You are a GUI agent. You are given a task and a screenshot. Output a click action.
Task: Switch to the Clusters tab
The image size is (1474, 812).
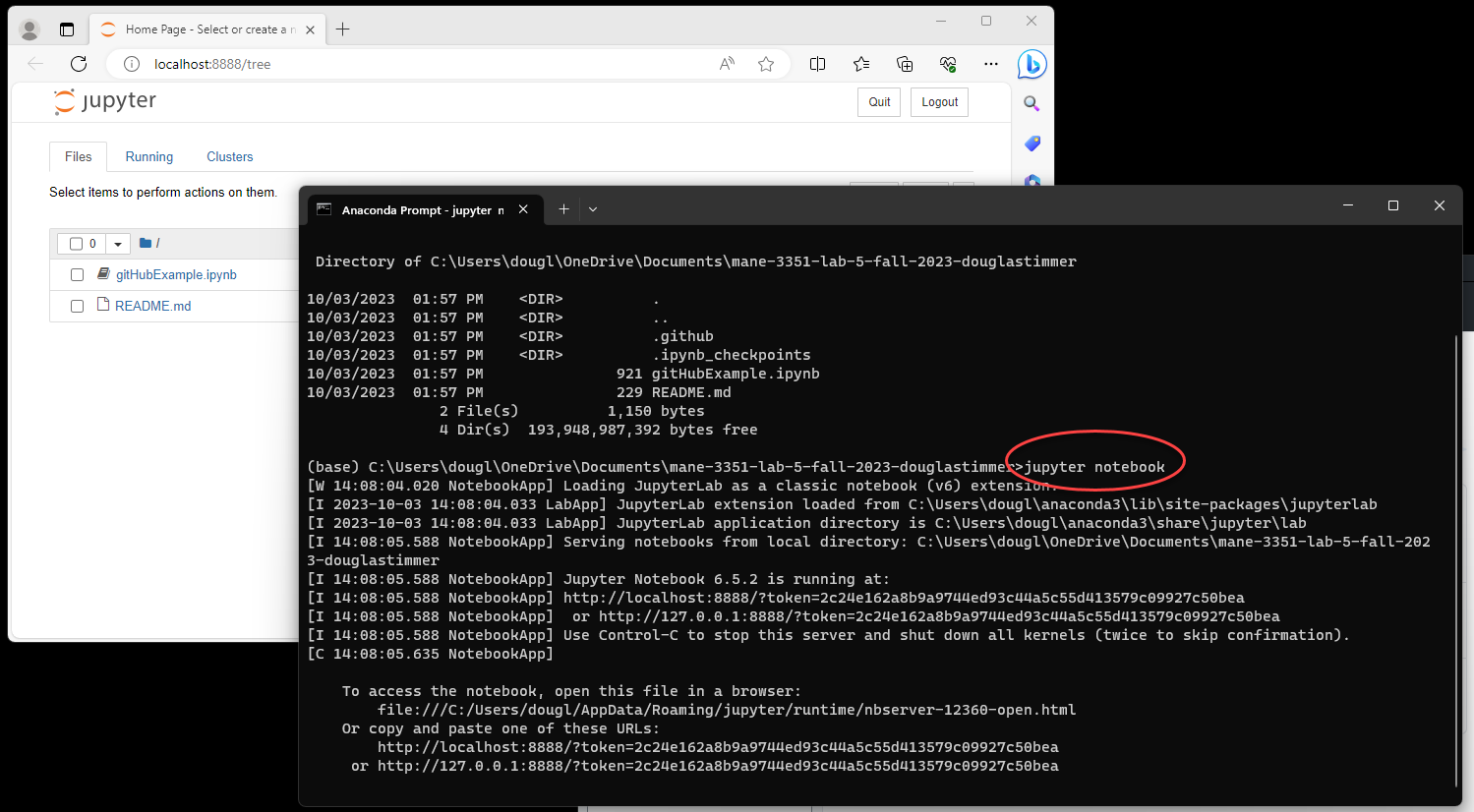point(229,157)
